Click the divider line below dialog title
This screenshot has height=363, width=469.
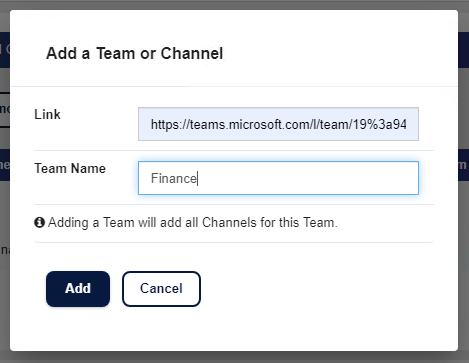click(x=234, y=86)
